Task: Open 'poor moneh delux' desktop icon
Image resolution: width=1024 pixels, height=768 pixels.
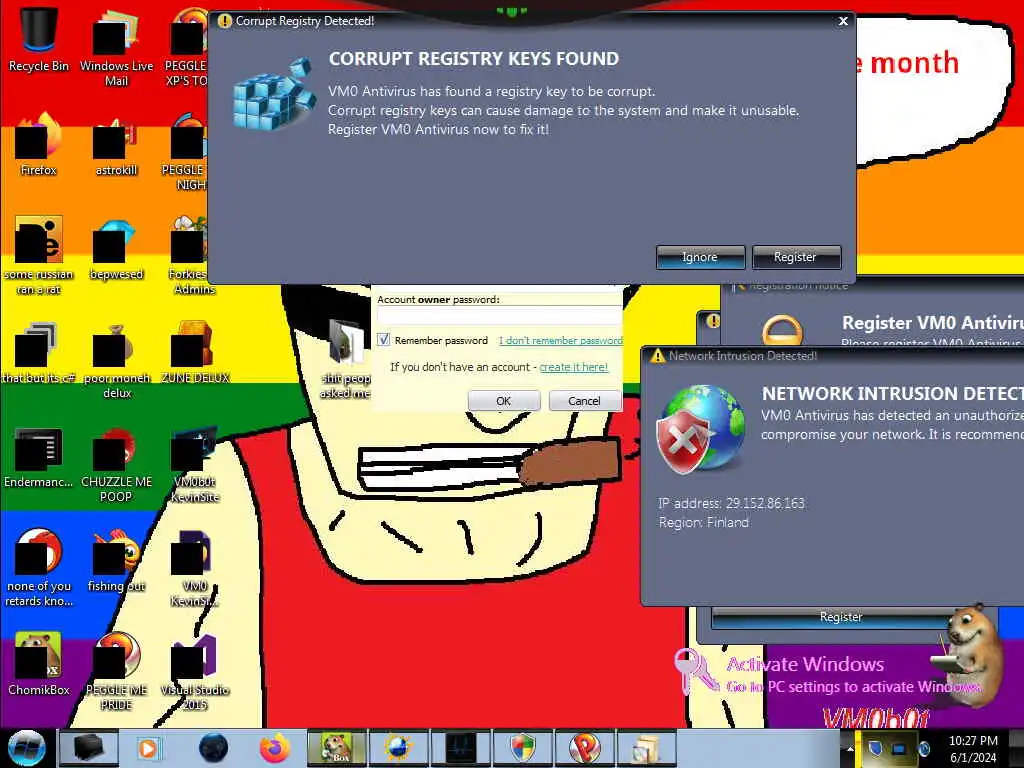Action: tap(116, 360)
